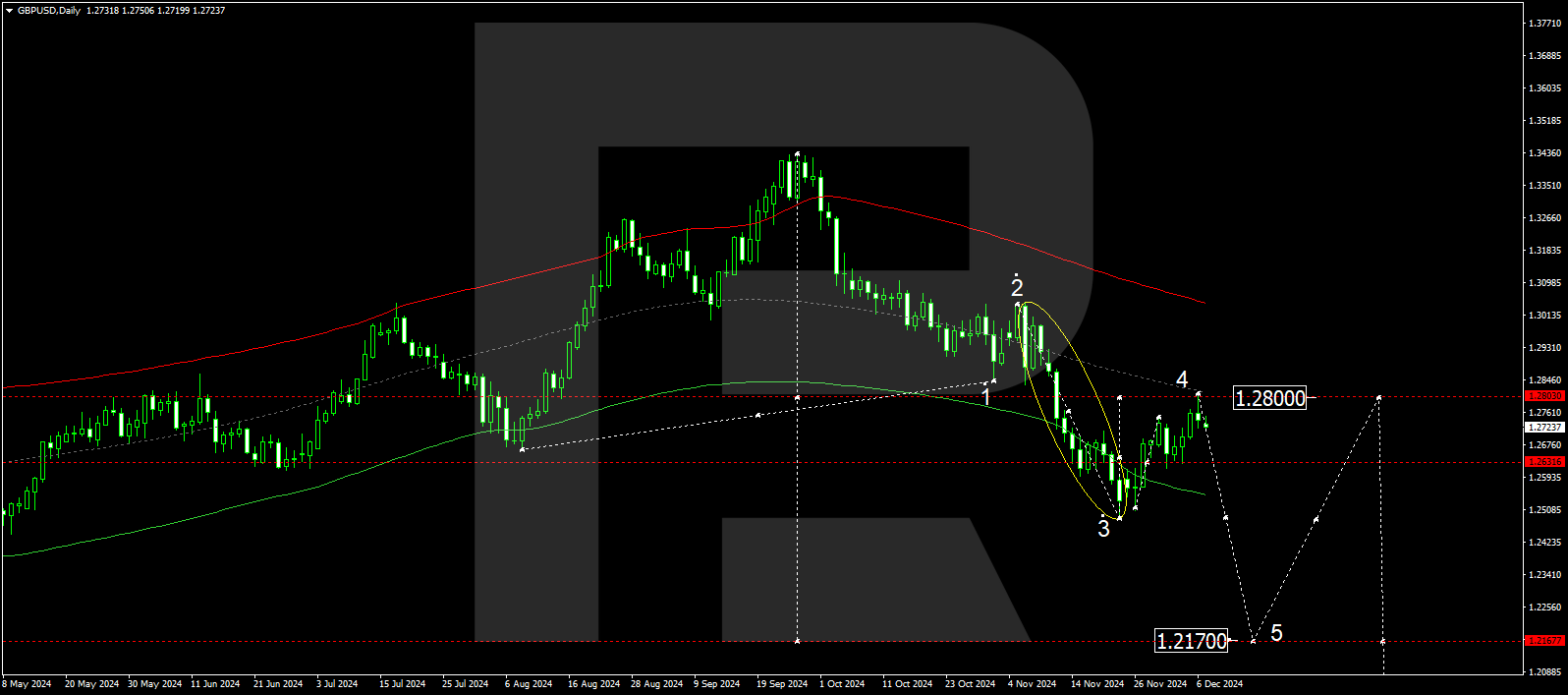Screen dimensions: 1568x695
Task: Click the 1.35185 price axis label
Action: [1545, 121]
